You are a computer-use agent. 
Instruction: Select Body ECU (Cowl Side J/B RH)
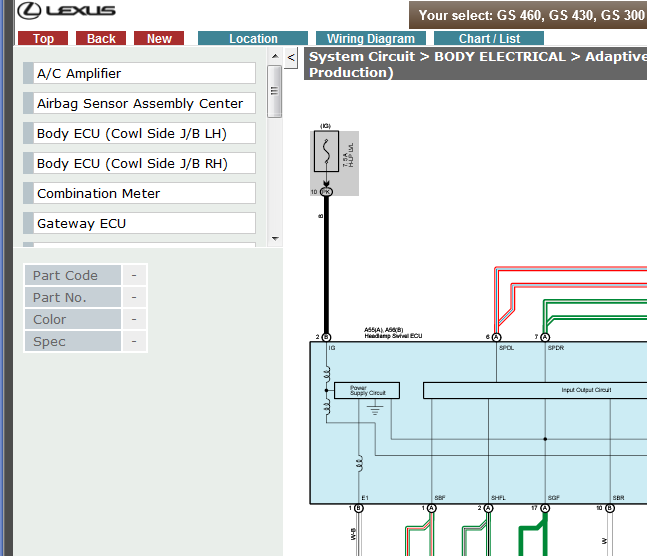coord(139,163)
